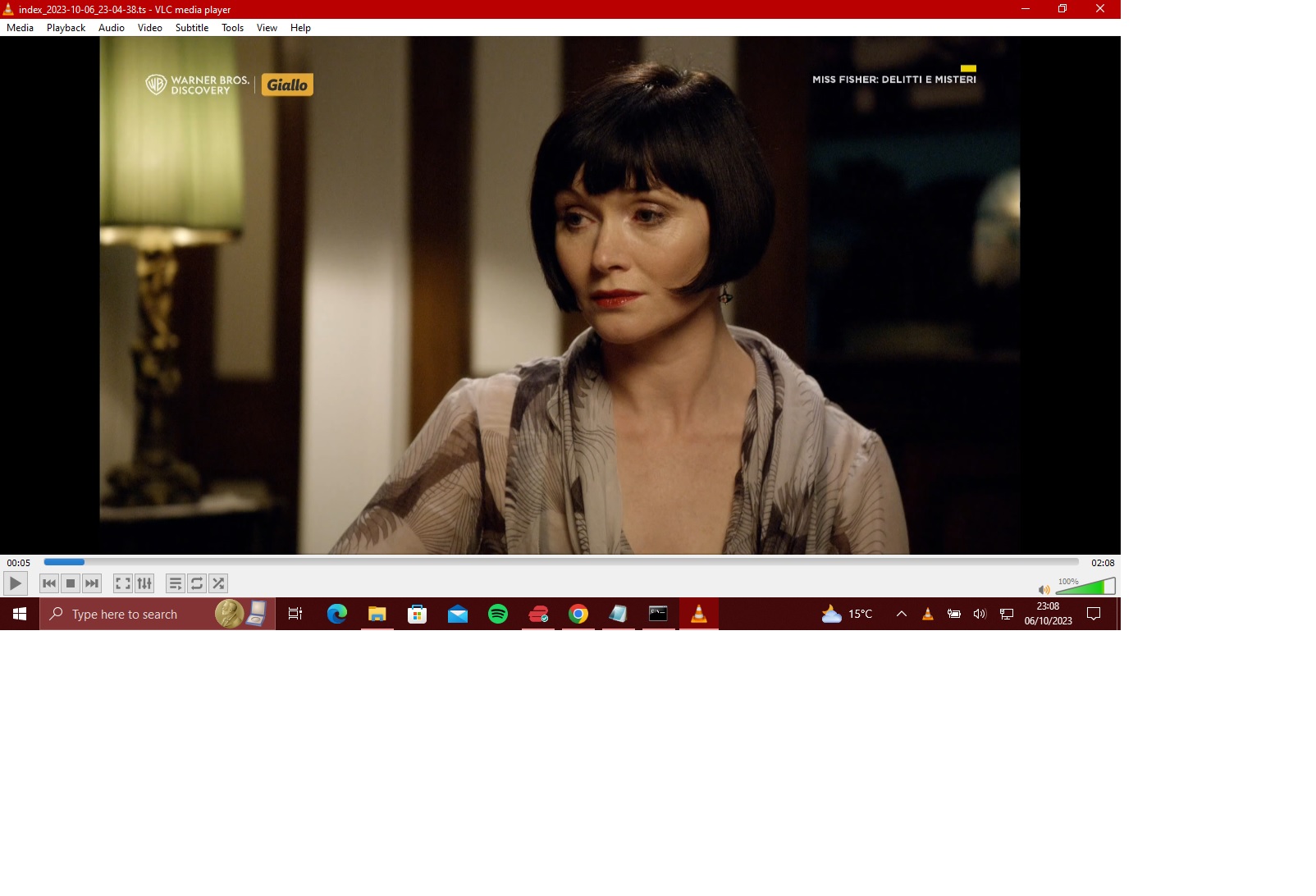Open File Explorer from the taskbar
This screenshot has width=1316, height=896.
(x=377, y=614)
